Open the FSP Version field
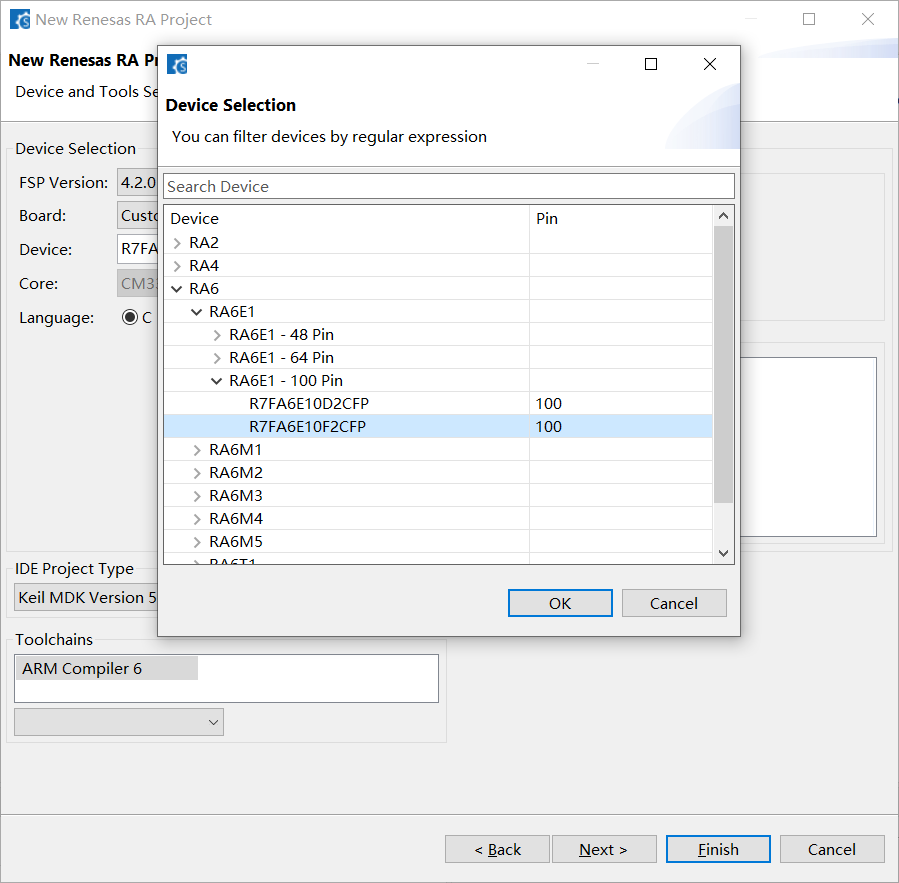The height and width of the screenshot is (883, 899). (x=138, y=182)
